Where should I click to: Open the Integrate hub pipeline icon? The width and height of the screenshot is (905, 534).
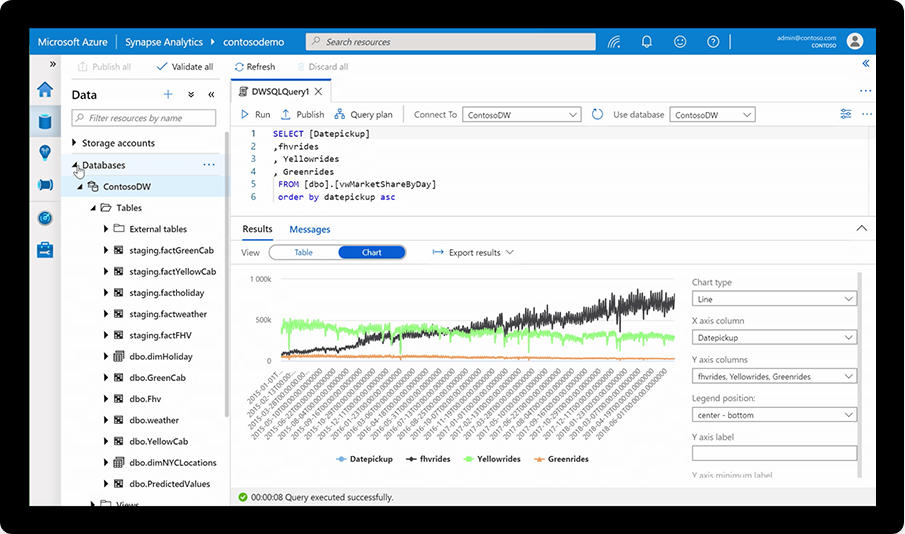(45, 185)
